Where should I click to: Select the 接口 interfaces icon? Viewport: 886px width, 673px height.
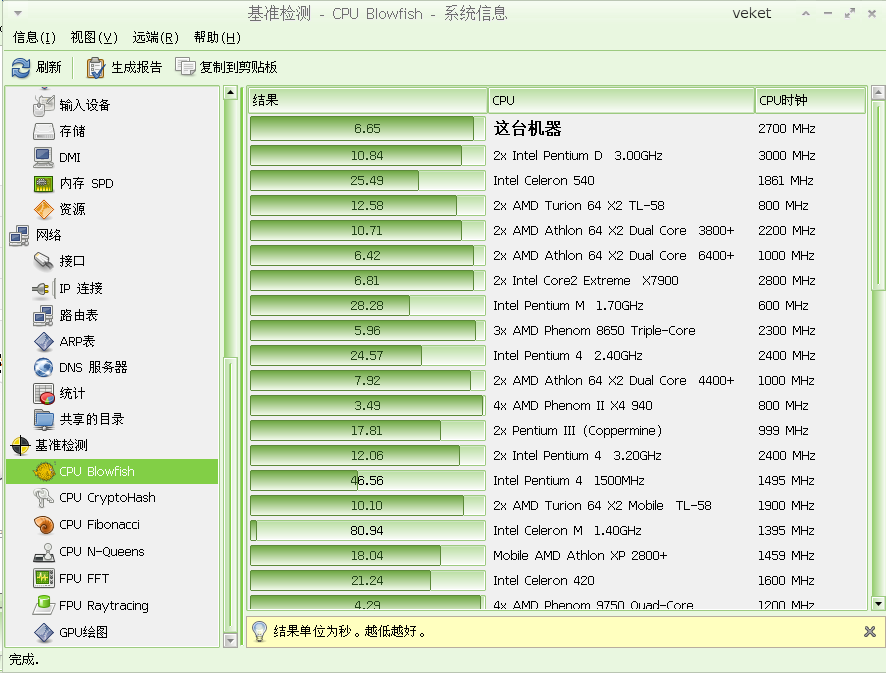(x=44, y=261)
